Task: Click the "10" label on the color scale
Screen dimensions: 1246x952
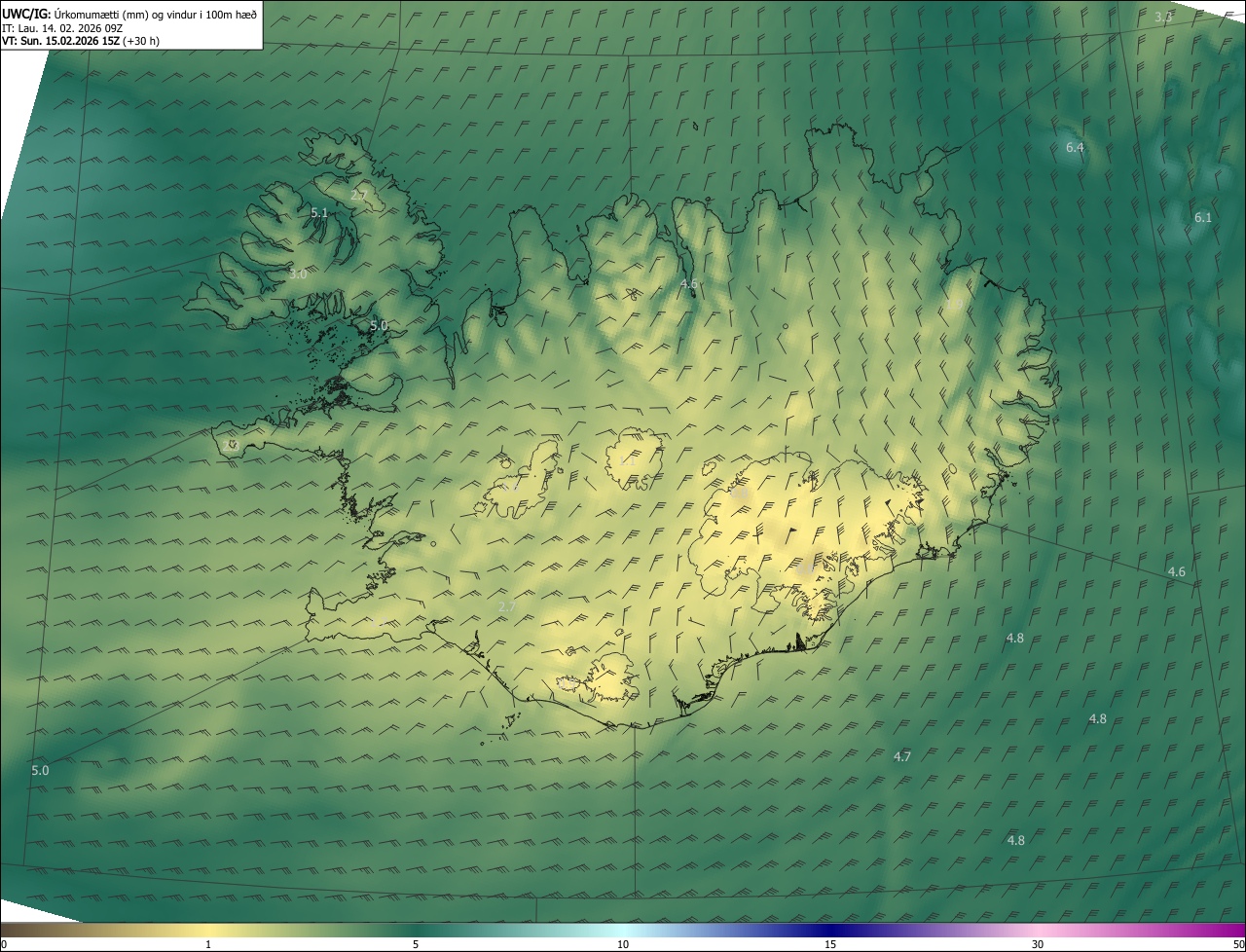Action: 623,945
